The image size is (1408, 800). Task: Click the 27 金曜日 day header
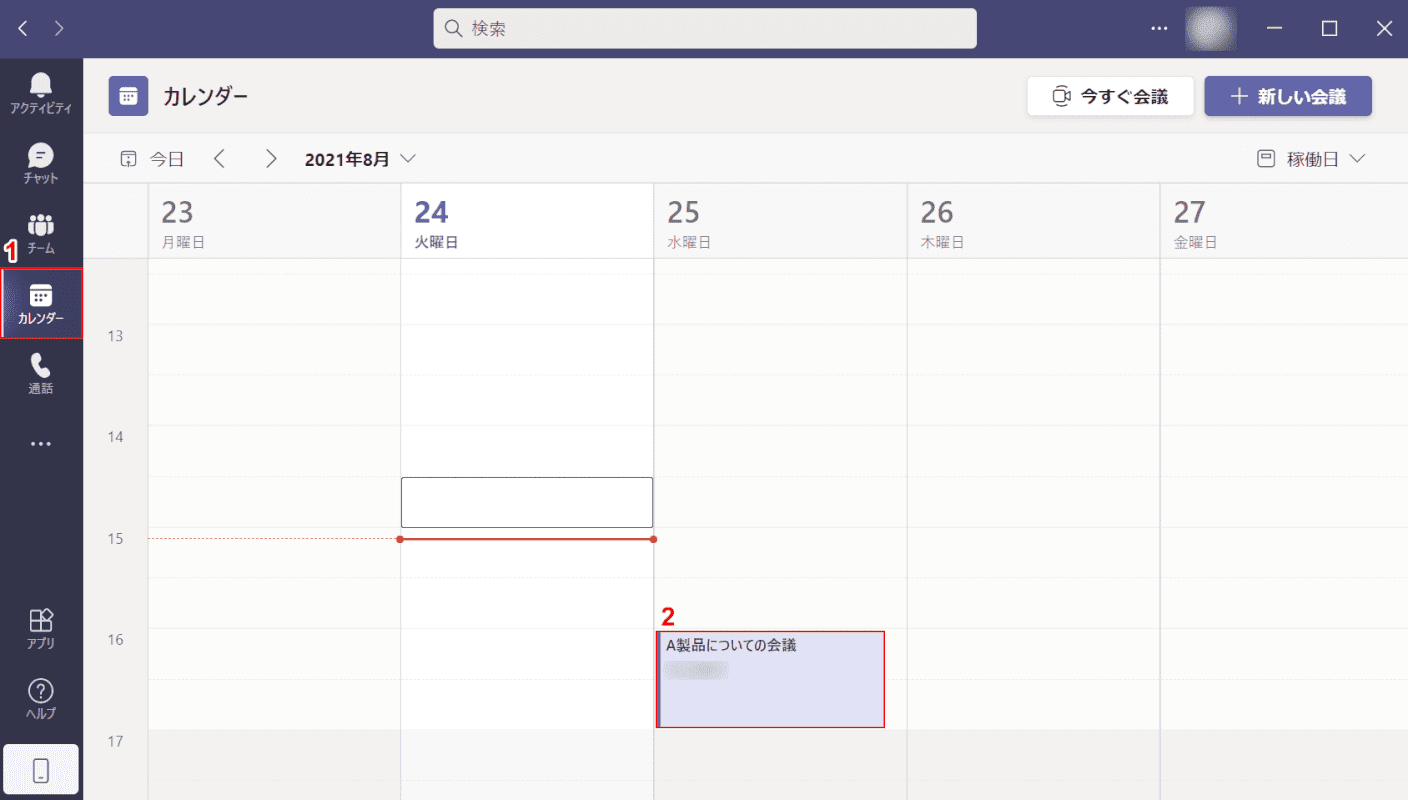[1284, 222]
